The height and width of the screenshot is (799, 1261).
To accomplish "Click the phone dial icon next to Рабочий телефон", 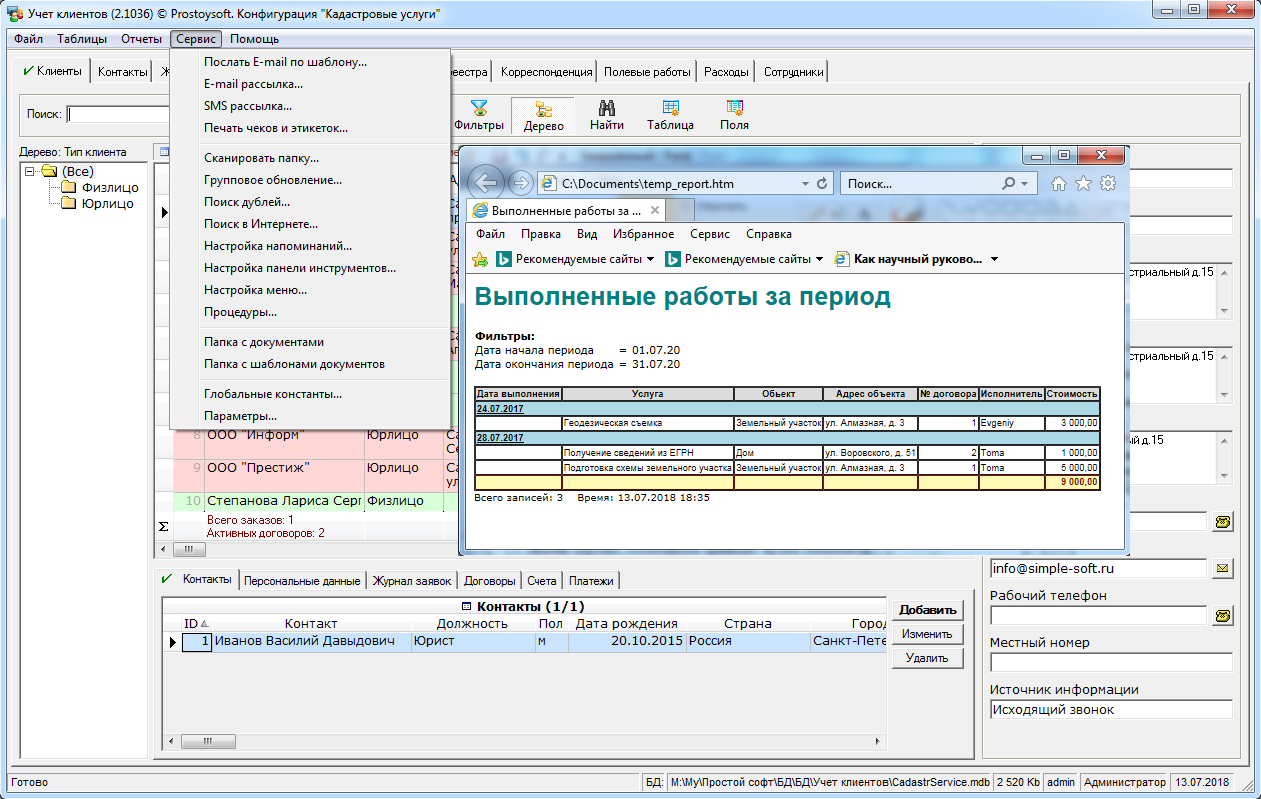I will coord(1222,616).
